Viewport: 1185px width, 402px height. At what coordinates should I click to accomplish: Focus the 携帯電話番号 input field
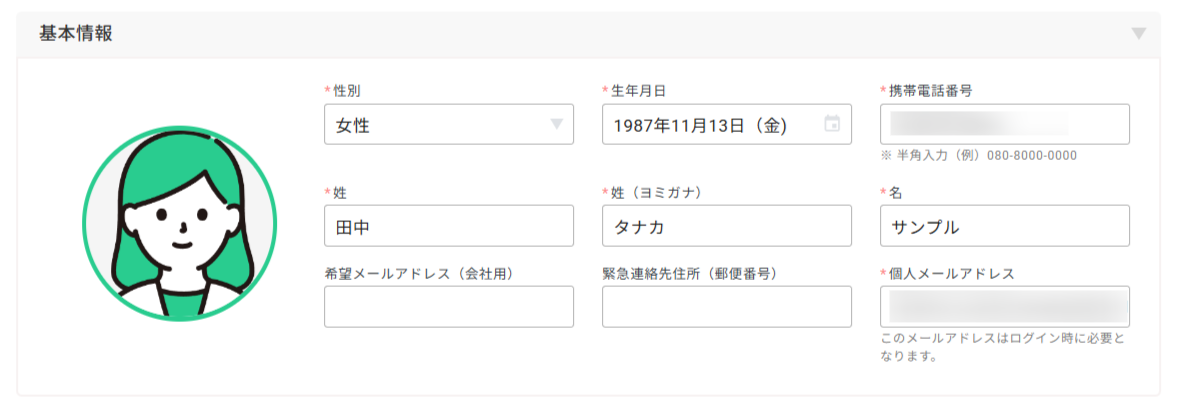(1004, 124)
